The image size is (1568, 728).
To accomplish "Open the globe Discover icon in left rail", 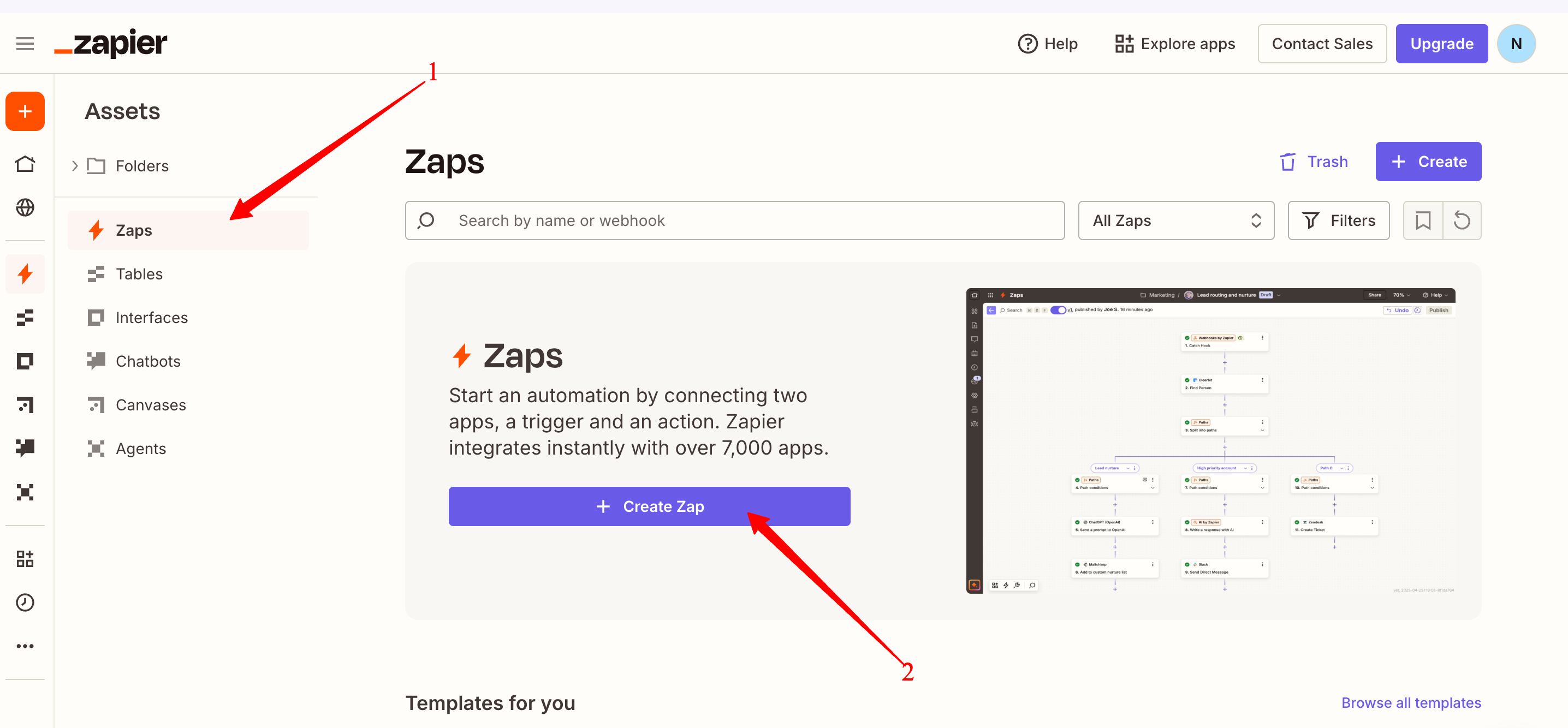I will click(x=25, y=207).
